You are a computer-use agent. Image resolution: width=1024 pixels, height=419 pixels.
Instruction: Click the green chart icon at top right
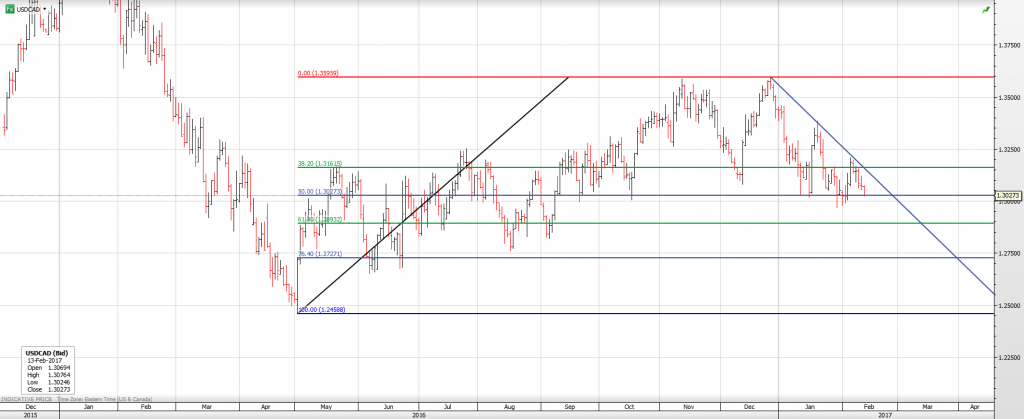pos(986,9)
